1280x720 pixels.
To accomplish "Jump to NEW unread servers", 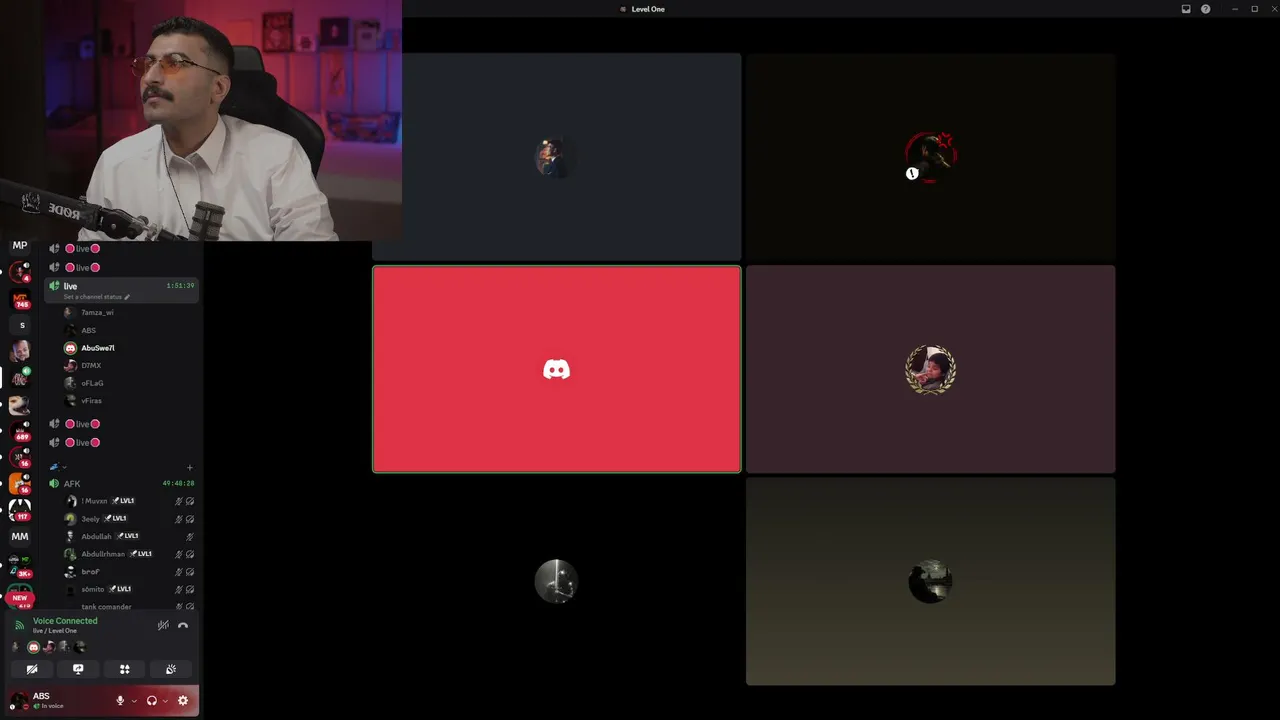I will (x=19, y=598).
